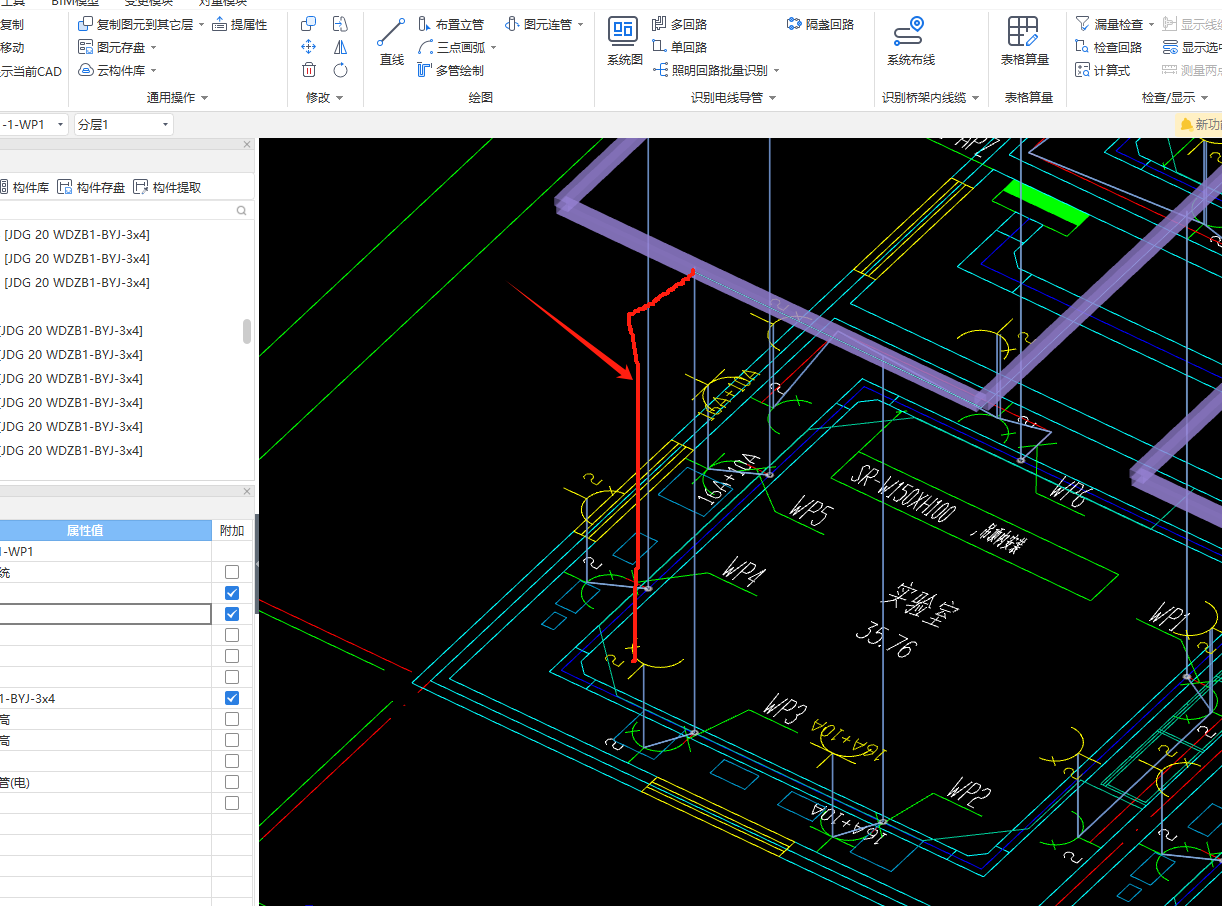The image size is (1222, 906).
Task: Click the move cross-arrows icon in 修改
Action: [309, 47]
